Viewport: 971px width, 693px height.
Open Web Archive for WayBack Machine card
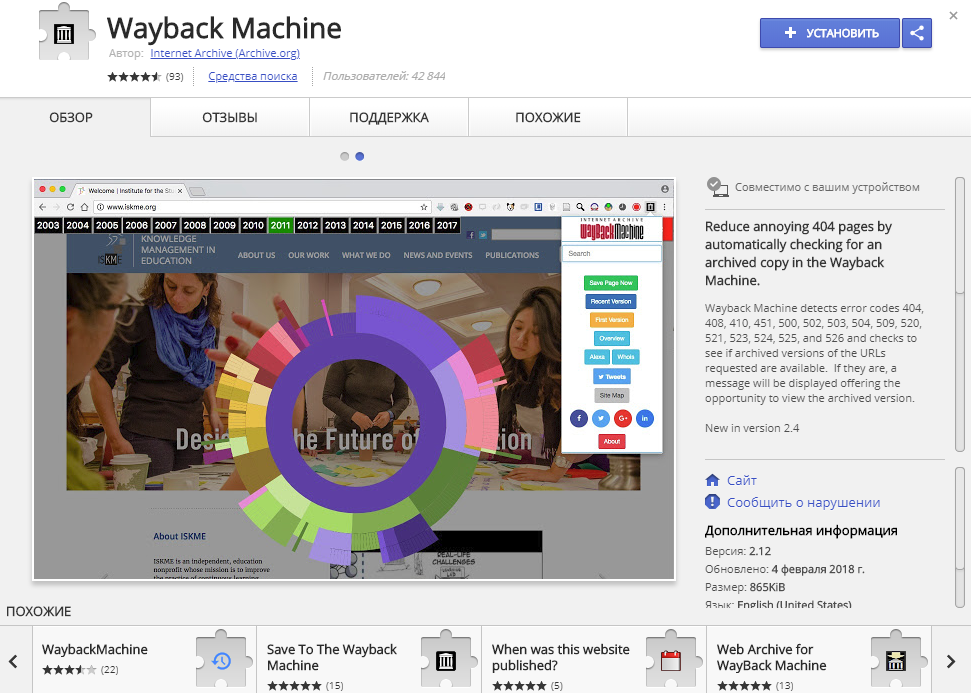coord(819,660)
